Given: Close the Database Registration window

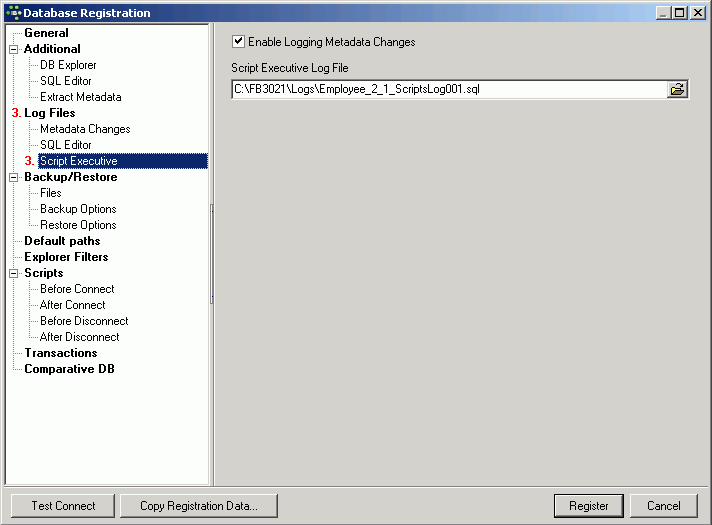Looking at the screenshot, I should click(697, 13).
